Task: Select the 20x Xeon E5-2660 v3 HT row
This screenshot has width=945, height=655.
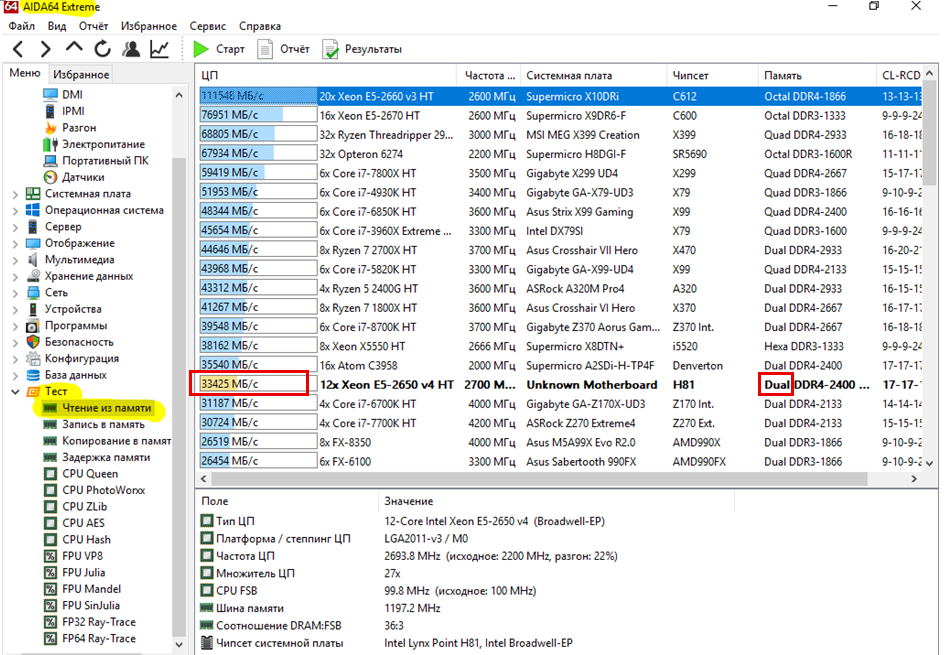Action: (560, 96)
